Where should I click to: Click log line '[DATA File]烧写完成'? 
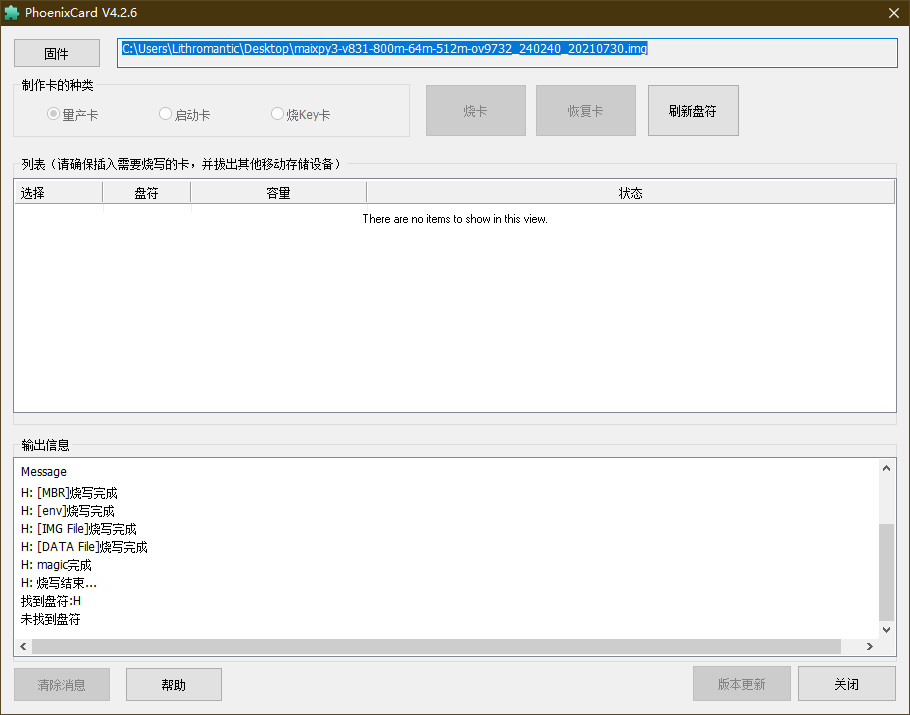84,547
